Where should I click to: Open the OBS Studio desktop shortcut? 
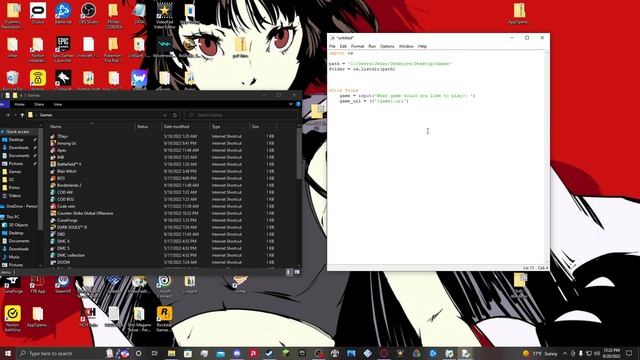[88, 13]
